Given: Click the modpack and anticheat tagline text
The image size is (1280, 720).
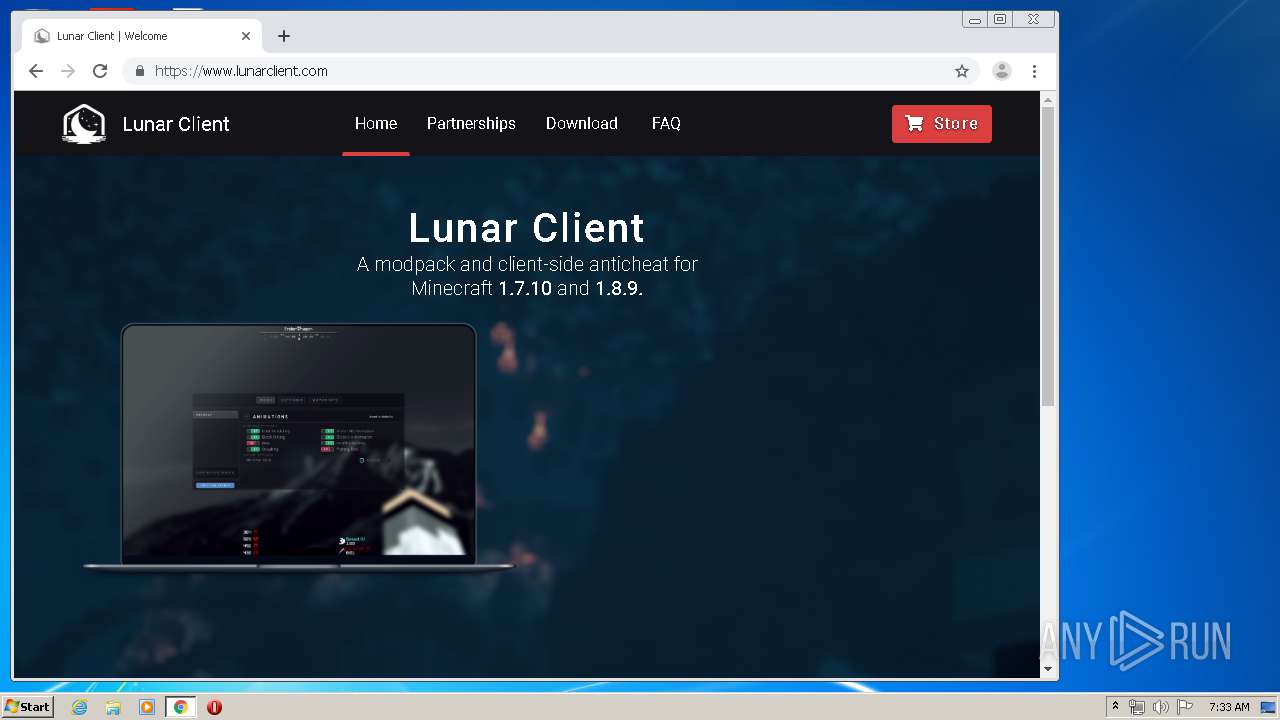Looking at the screenshot, I should [x=527, y=276].
